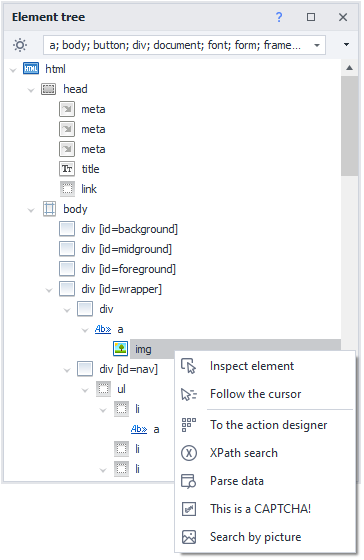Image resolution: width=364 pixels, height=560 pixels.
Task: Click the title node Tt icon
Action: coord(67,169)
